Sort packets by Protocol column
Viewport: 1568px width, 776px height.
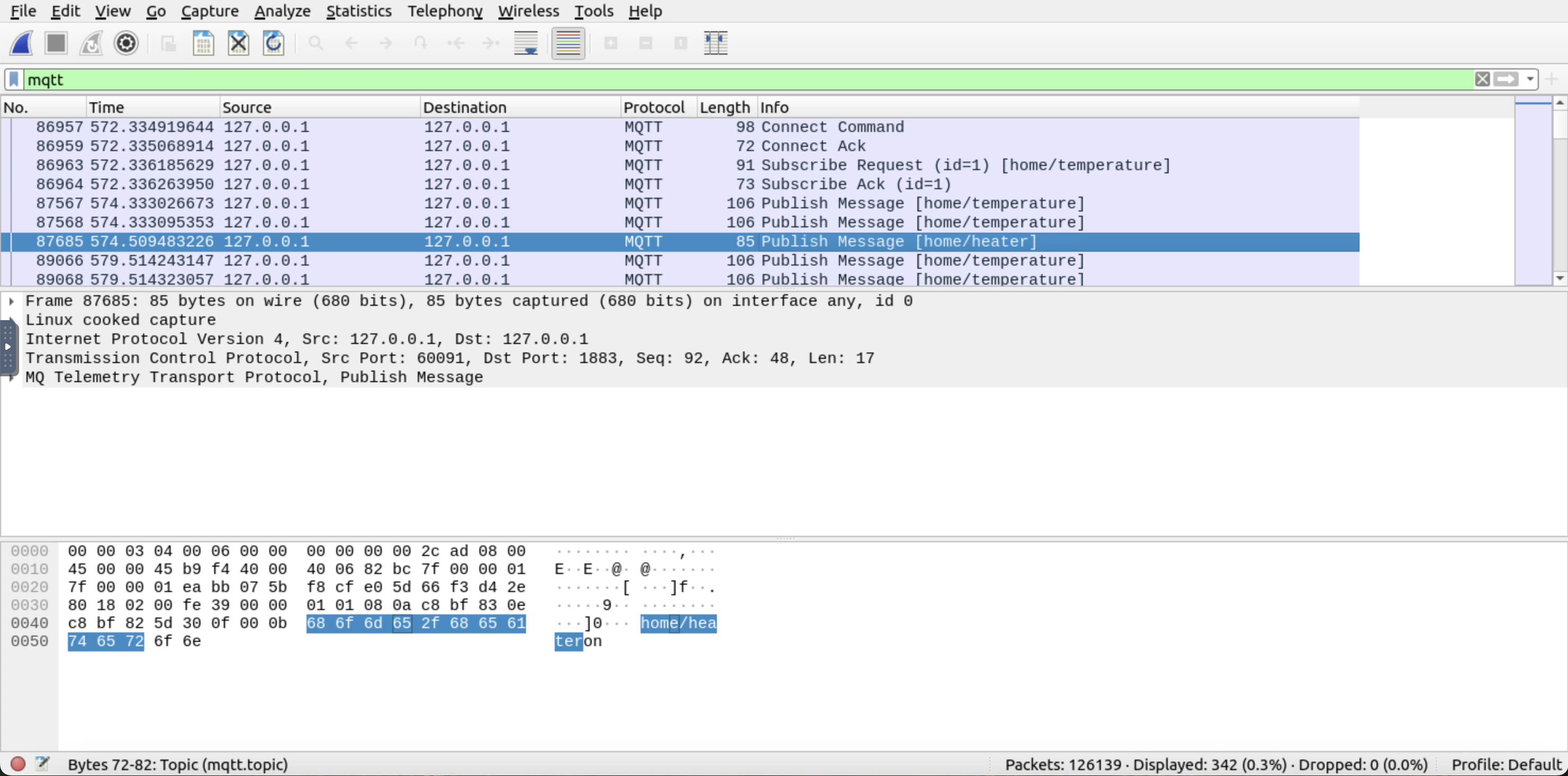(x=659, y=107)
